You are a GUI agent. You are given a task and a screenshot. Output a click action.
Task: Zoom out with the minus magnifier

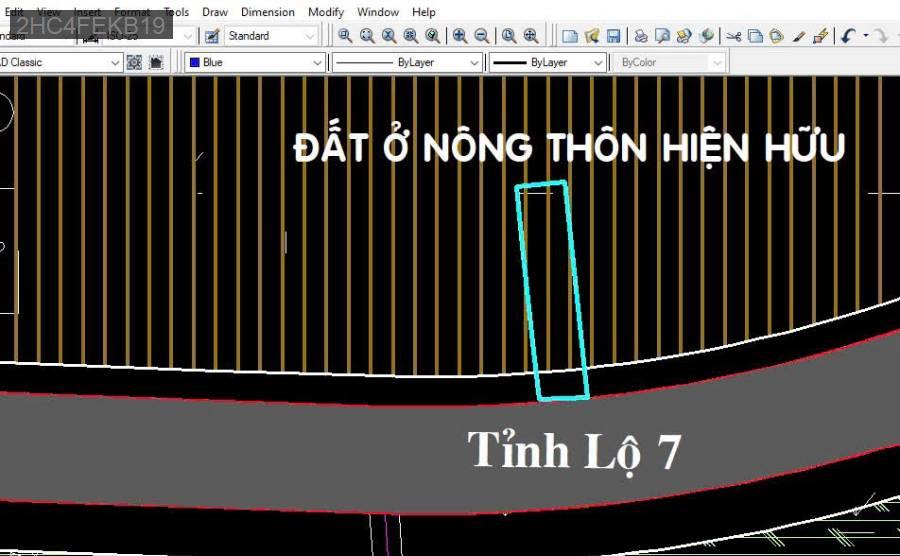tap(482, 36)
